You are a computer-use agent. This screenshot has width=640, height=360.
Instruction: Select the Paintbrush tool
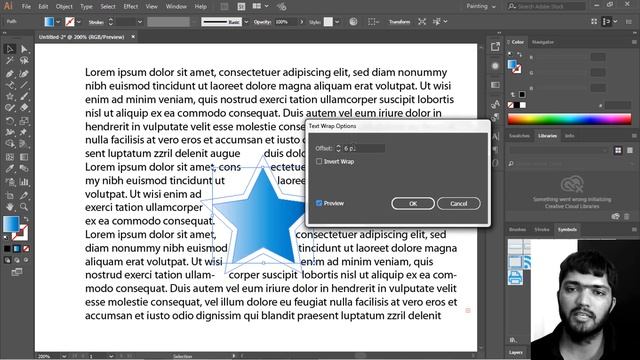[x=24, y=97]
